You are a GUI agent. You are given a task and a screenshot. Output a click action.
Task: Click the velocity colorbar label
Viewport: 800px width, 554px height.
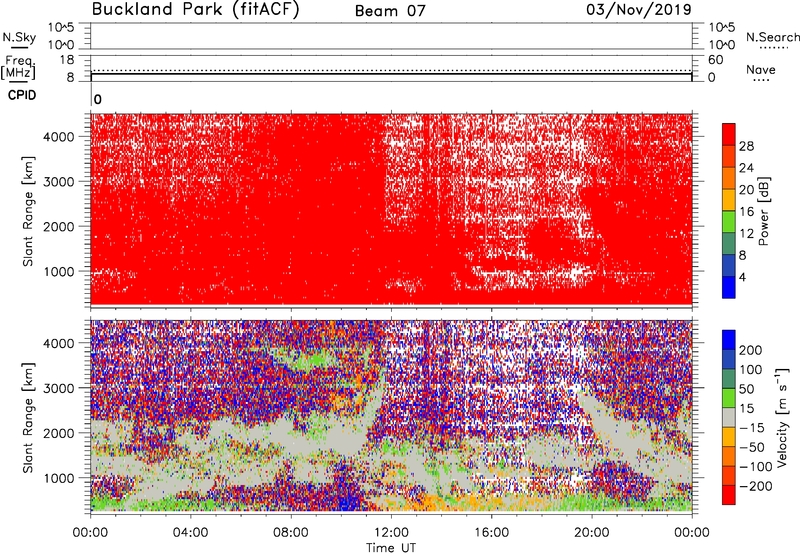tap(781, 417)
